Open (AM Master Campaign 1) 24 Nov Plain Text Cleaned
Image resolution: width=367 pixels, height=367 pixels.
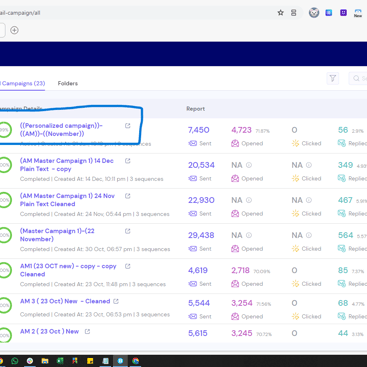pos(67,200)
